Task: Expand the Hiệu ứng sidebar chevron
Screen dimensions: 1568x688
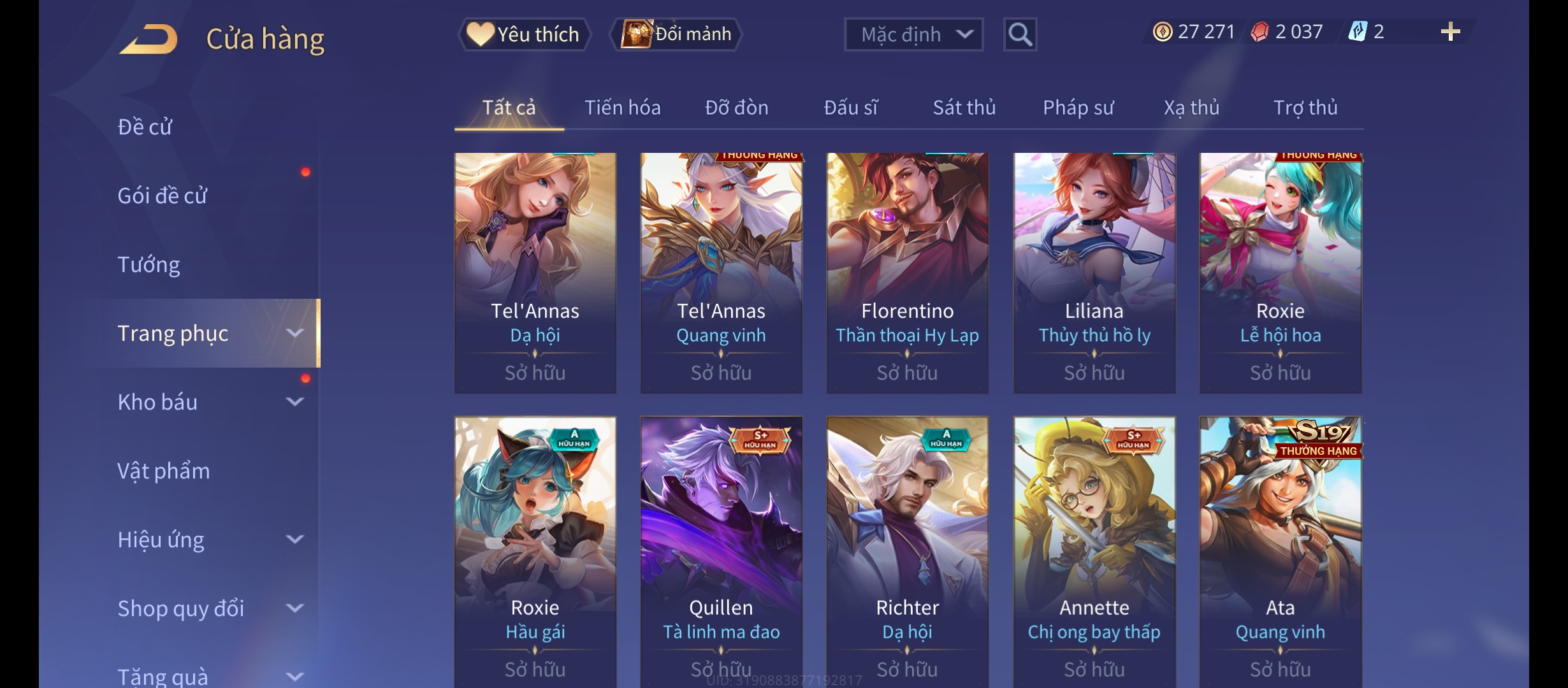Action: tap(294, 539)
